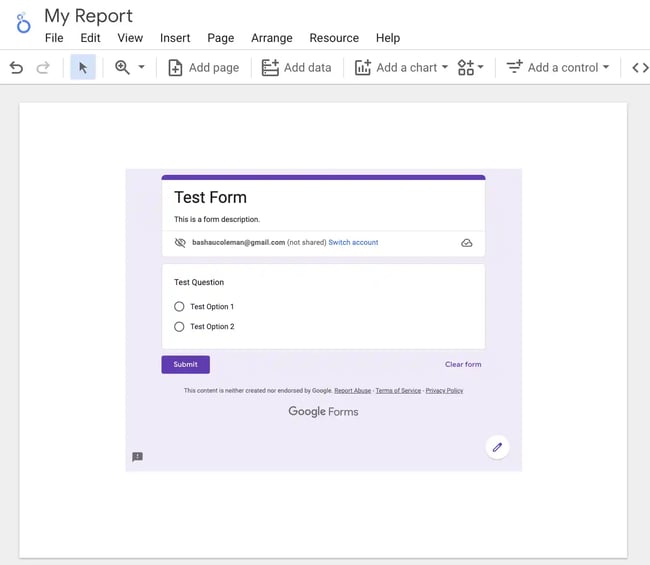Screen dimensions: 650x565
Task: Open the View menu
Action: pos(130,38)
